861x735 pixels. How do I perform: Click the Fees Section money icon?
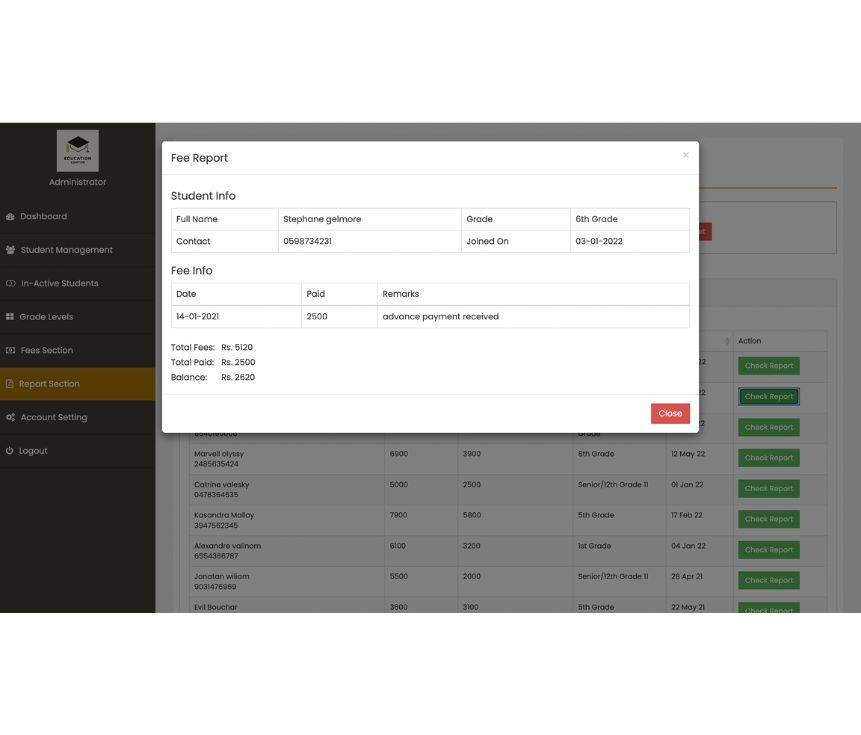click(10, 351)
